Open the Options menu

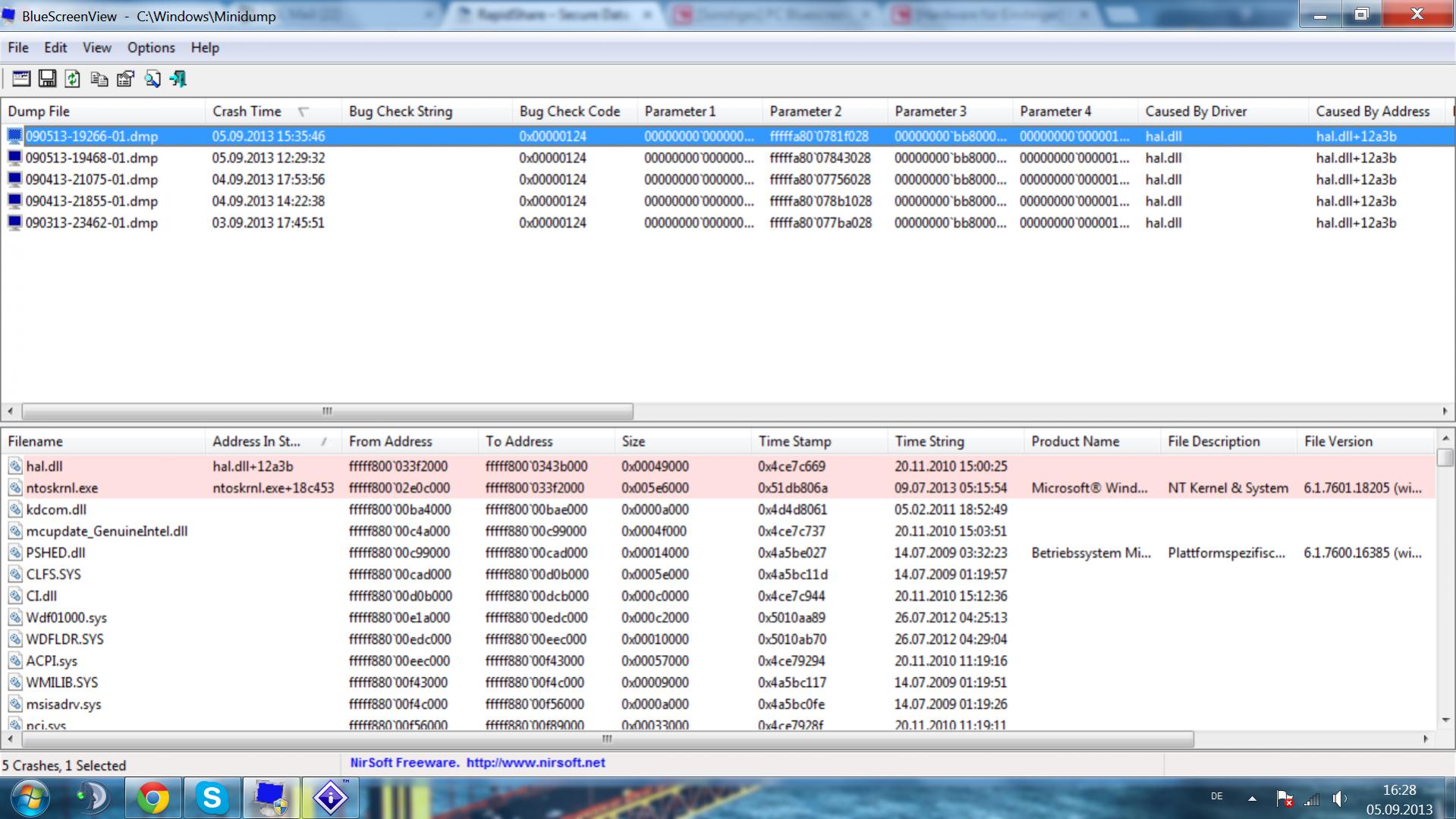[151, 48]
